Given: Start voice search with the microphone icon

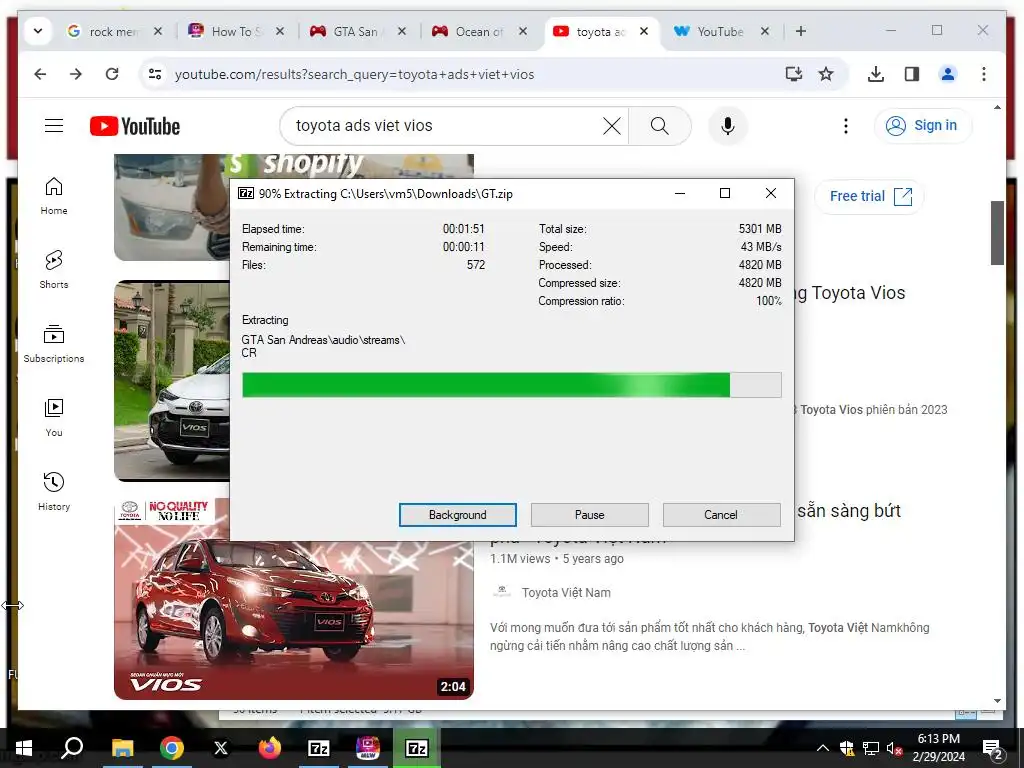Looking at the screenshot, I should coord(728,125).
